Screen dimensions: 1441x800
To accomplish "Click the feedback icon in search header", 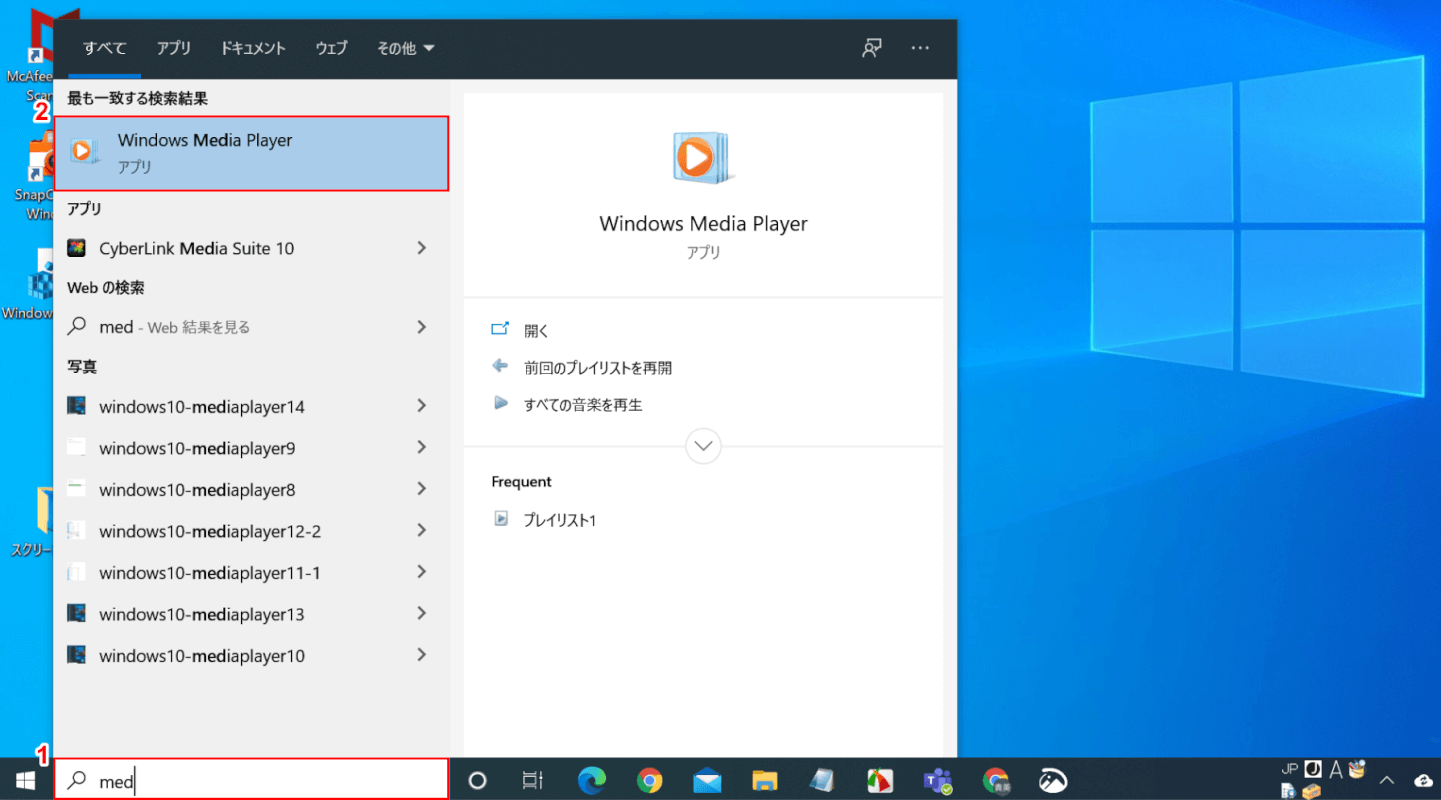I will tap(872, 48).
